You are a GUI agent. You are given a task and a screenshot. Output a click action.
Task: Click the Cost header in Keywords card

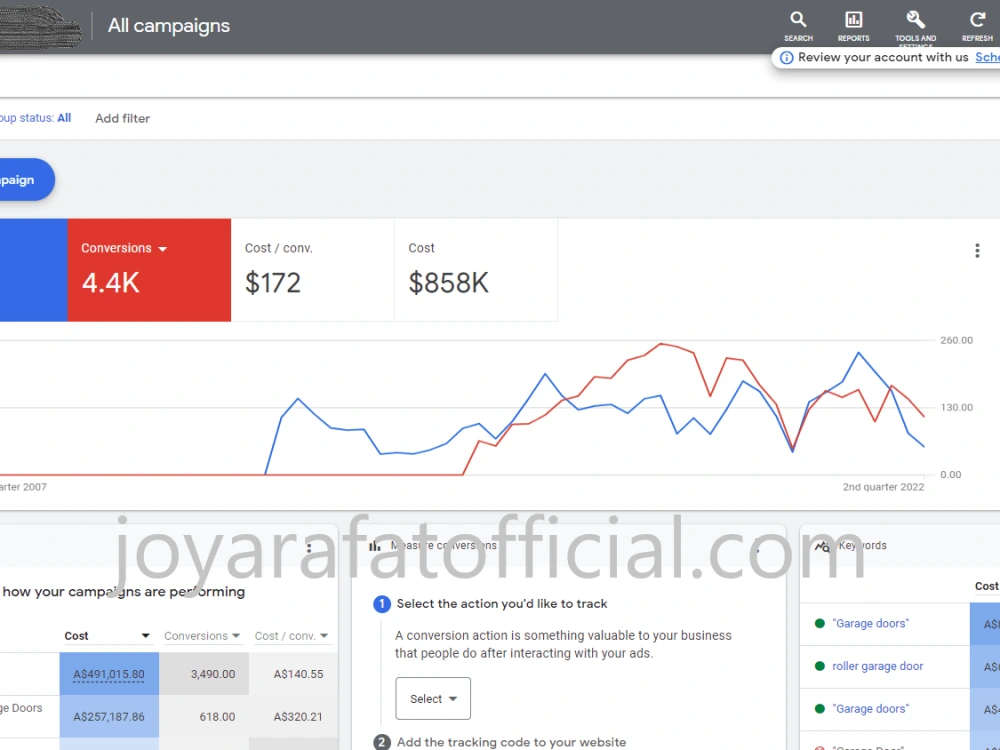pos(987,586)
